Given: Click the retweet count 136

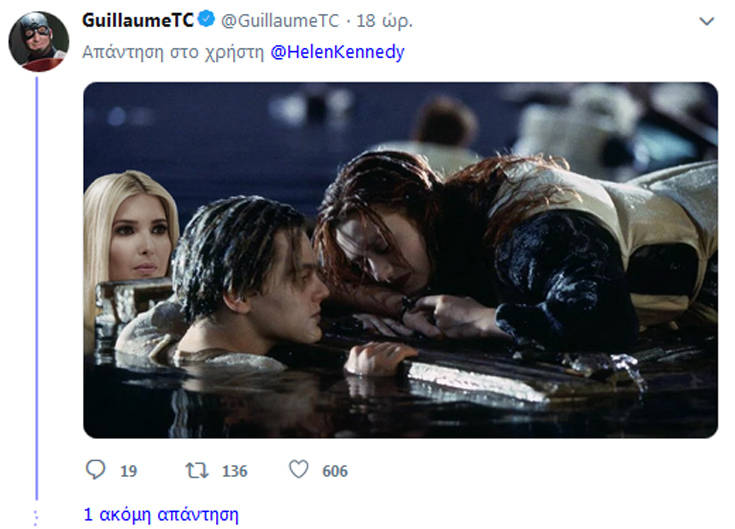Looking at the screenshot, I should 234,470.
